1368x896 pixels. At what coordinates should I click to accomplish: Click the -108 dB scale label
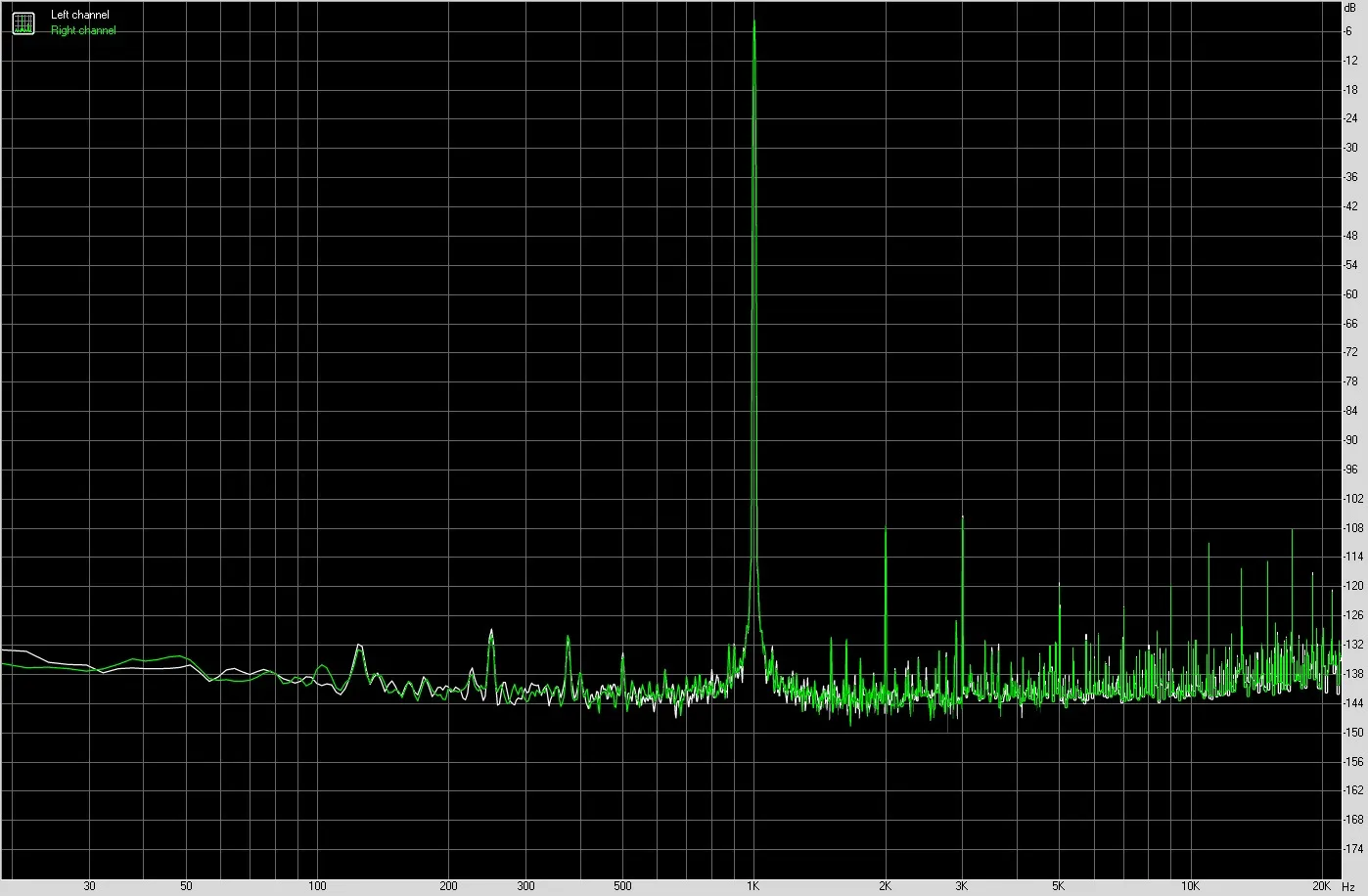pyautogui.click(x=1353, y=528)
